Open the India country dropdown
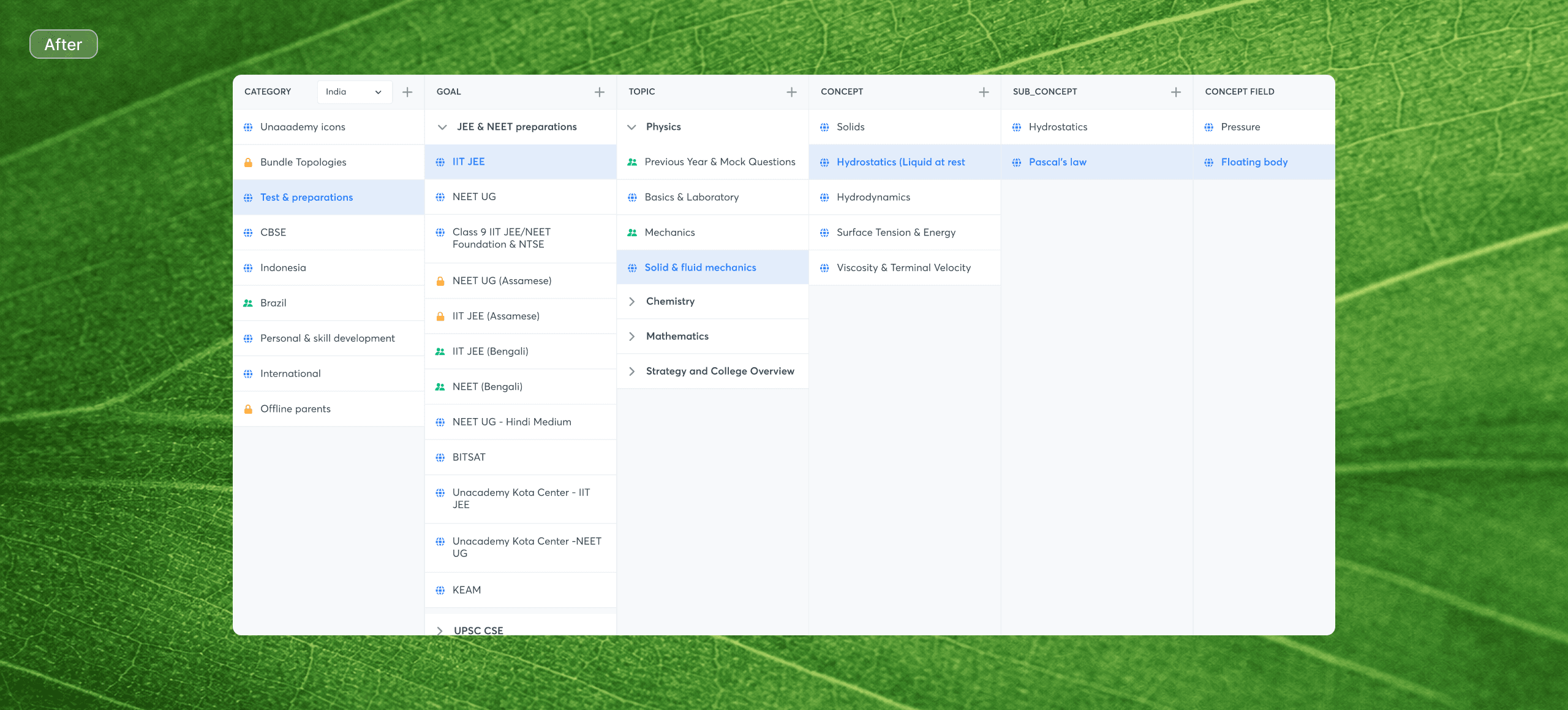Screen dimensions: 1568x710 click(x=354, y=92)
